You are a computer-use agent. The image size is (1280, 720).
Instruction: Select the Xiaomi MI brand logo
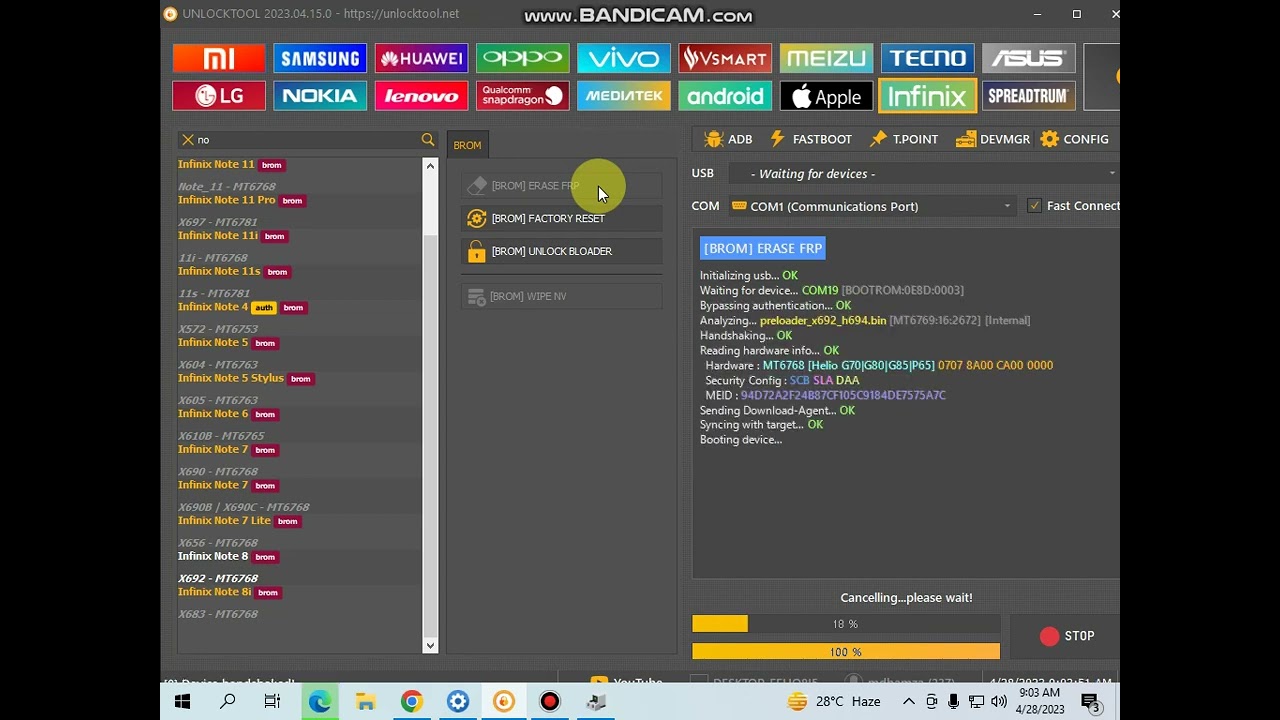click(x=218, y=58)
